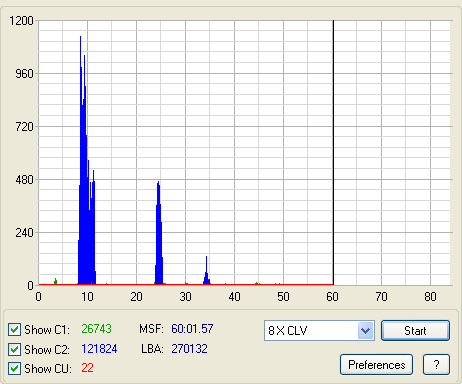Click the MSF time value 60:01.57

[x=192, y=329]
